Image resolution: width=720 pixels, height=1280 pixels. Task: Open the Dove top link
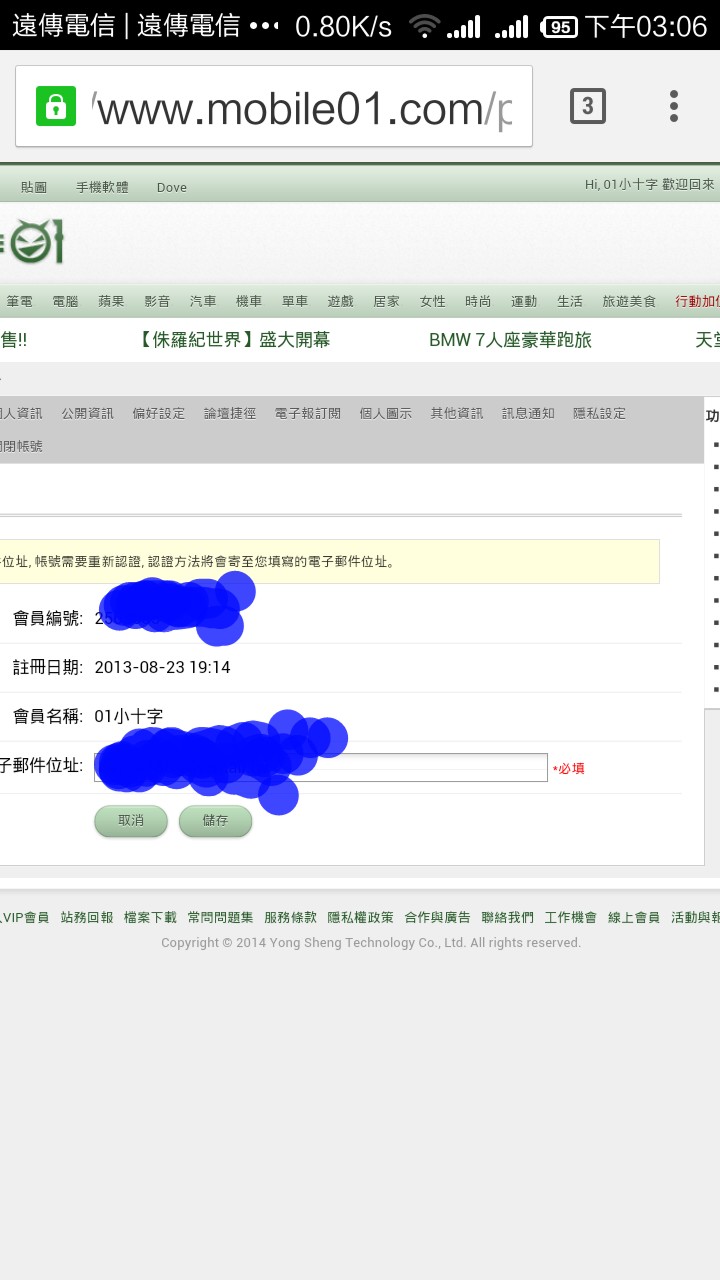click(172, 187)
